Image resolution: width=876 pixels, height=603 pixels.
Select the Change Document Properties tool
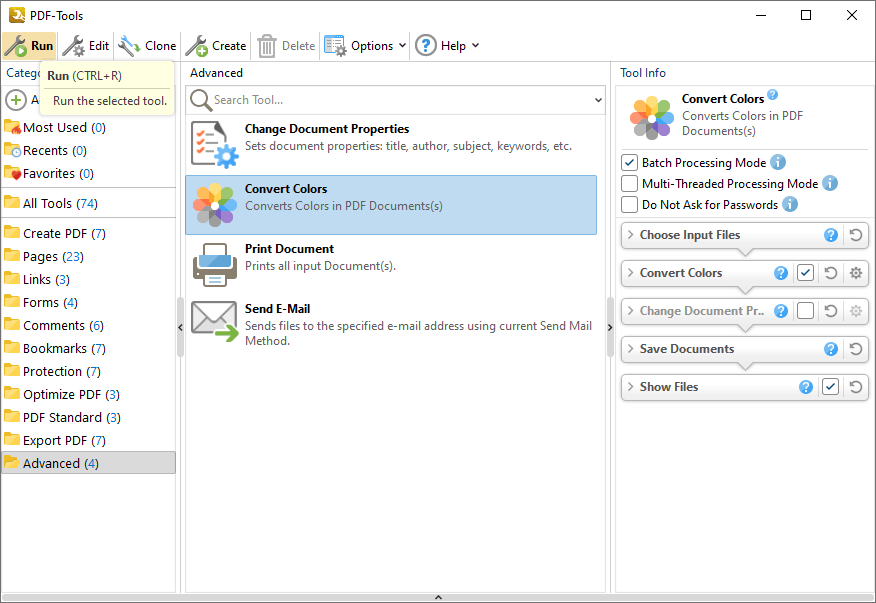tap(391, 144)
